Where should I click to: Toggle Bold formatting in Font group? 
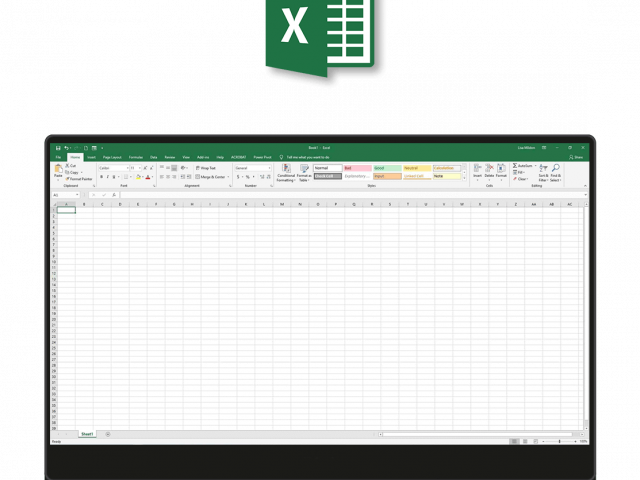(x=101, y=177)
